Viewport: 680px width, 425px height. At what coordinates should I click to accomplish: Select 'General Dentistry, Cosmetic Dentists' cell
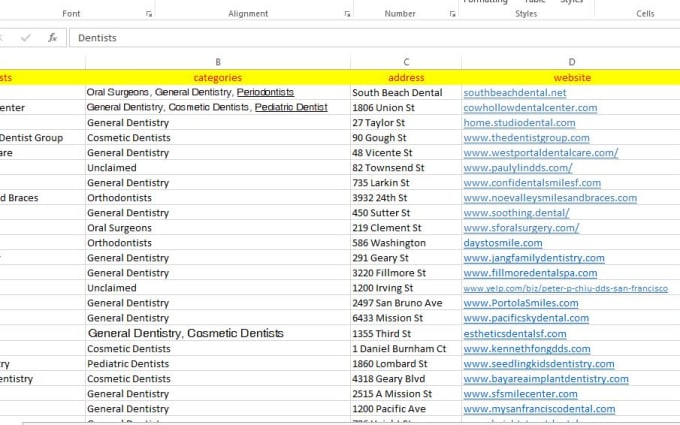218,333
